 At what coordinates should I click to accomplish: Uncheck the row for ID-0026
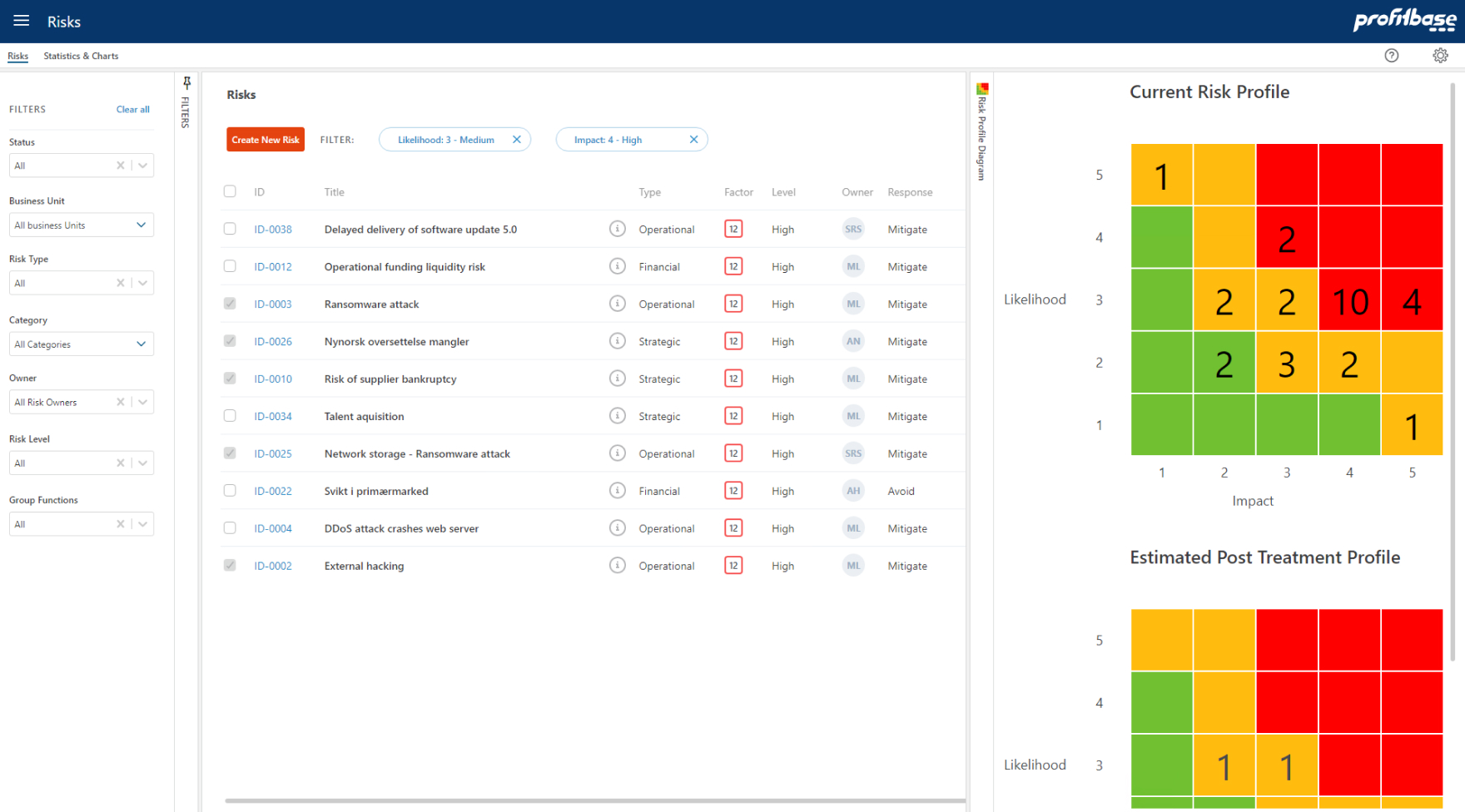click(230, 340)
